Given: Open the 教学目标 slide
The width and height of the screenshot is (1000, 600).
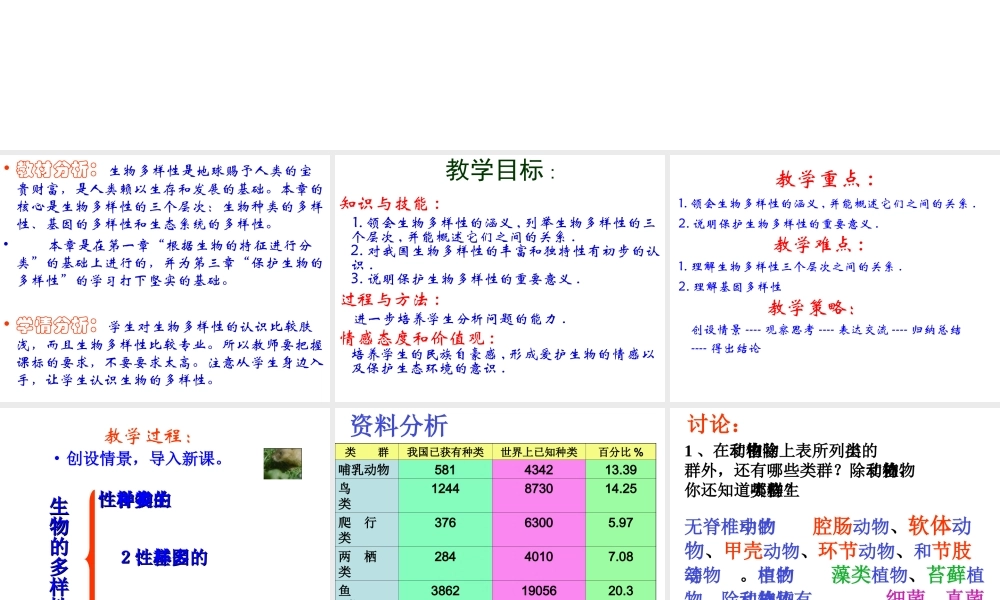Looking at the screenshot, I should click(x=499, y=278).
